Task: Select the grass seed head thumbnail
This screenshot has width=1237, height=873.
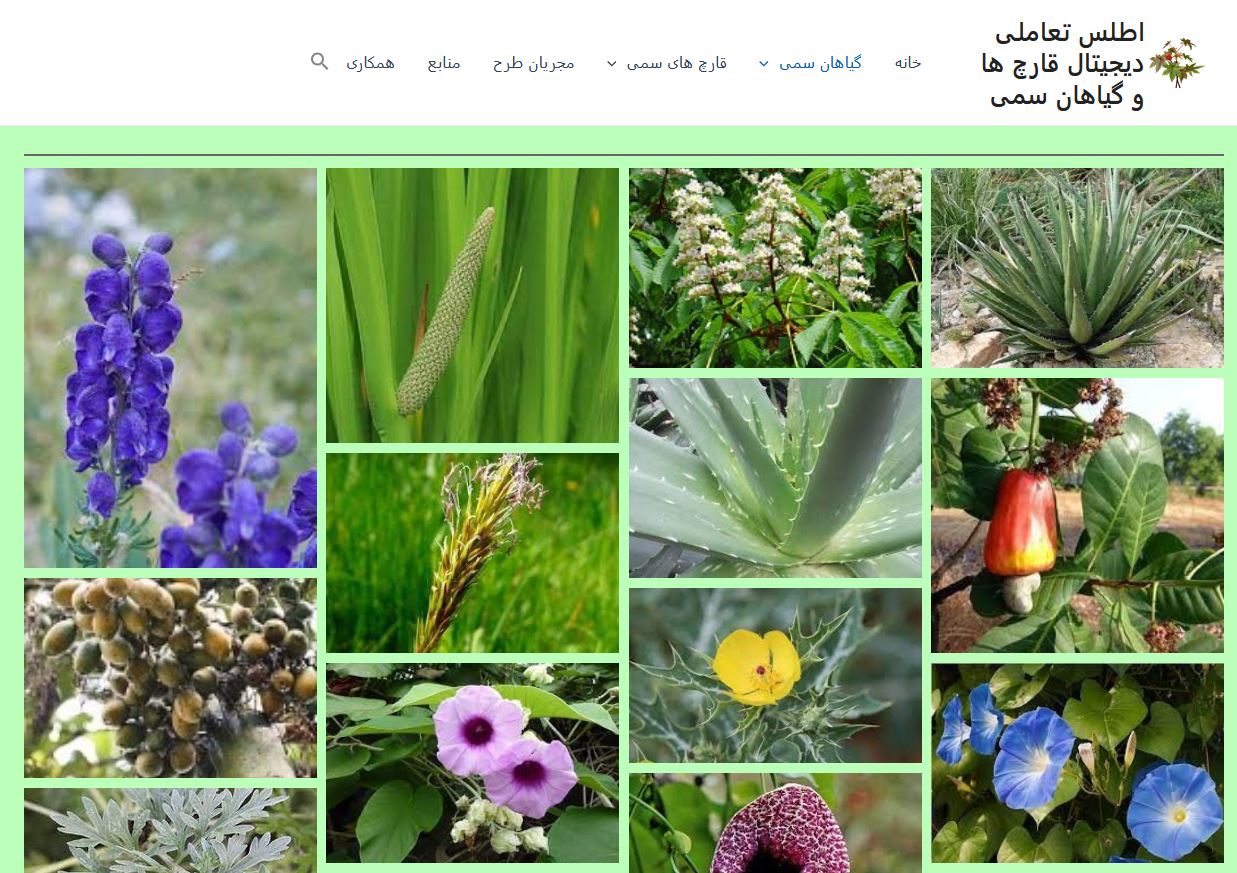Action: click(472, 553)
